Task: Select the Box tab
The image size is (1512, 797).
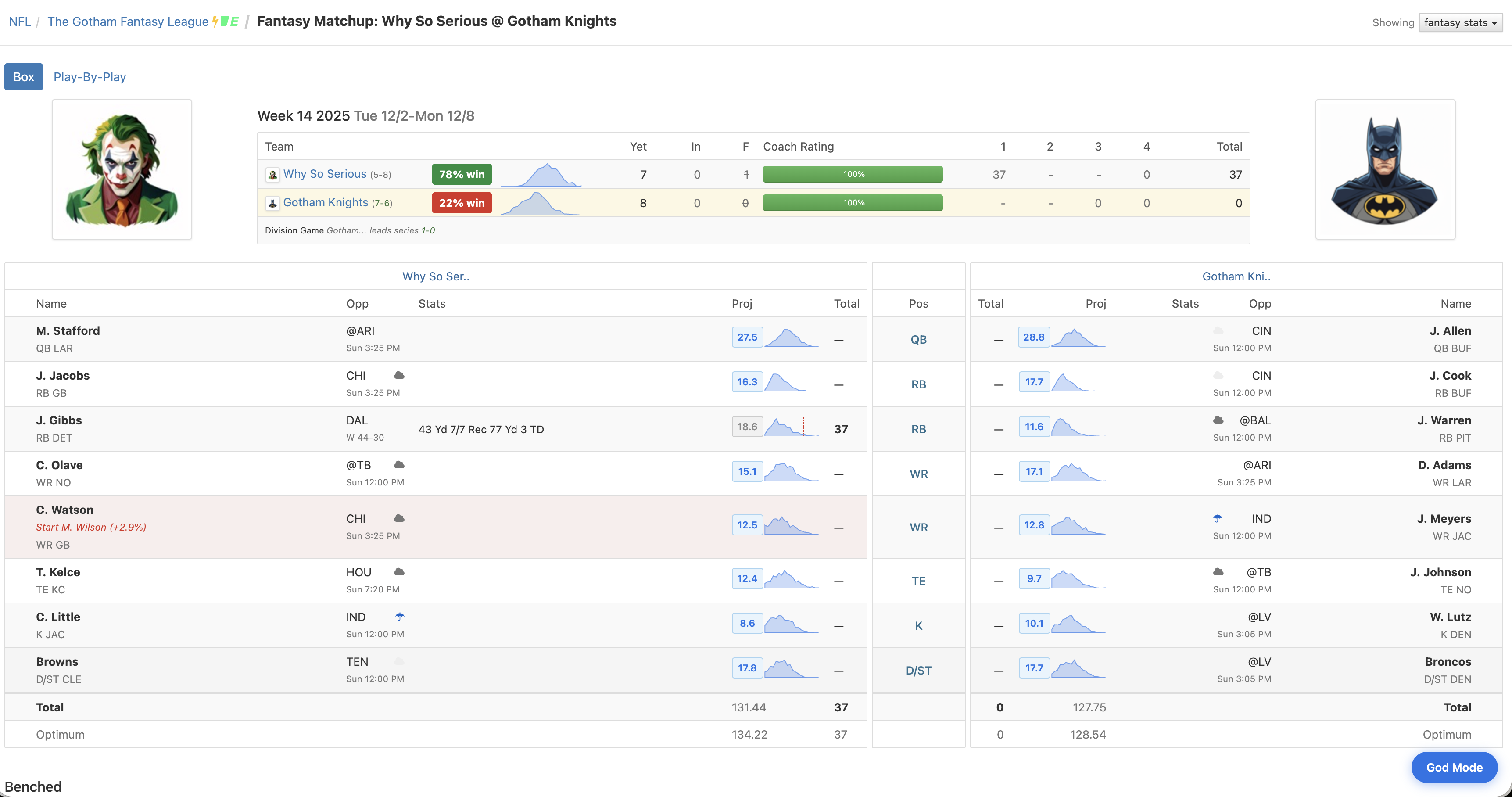Action: click(x=24, y=77)
